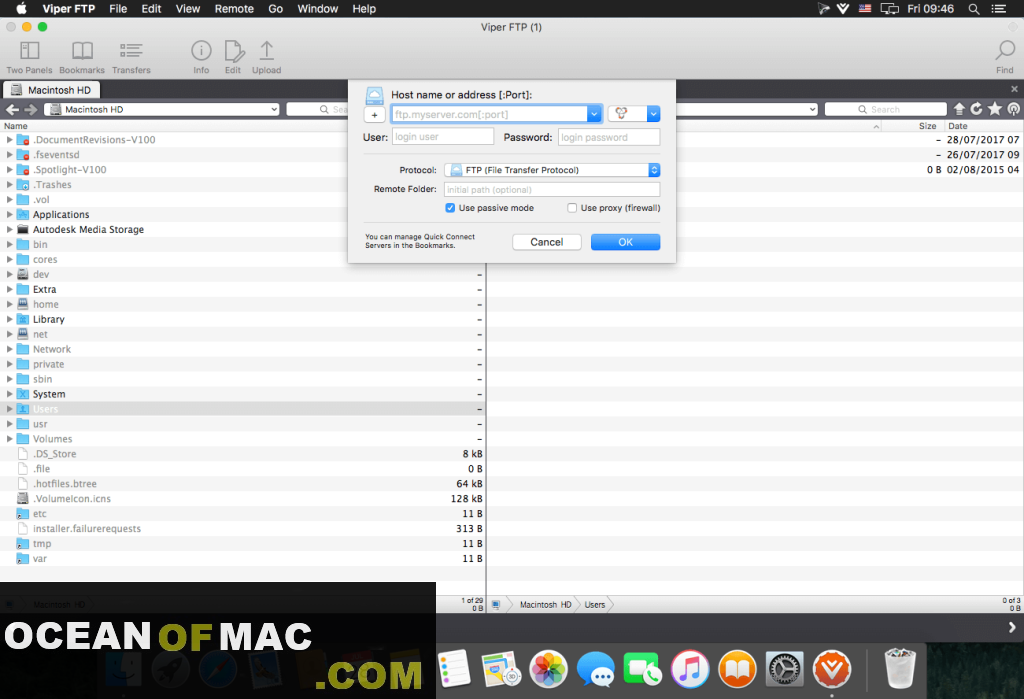
Task: Click the star bookmark icon
Action: coord(995,109)
